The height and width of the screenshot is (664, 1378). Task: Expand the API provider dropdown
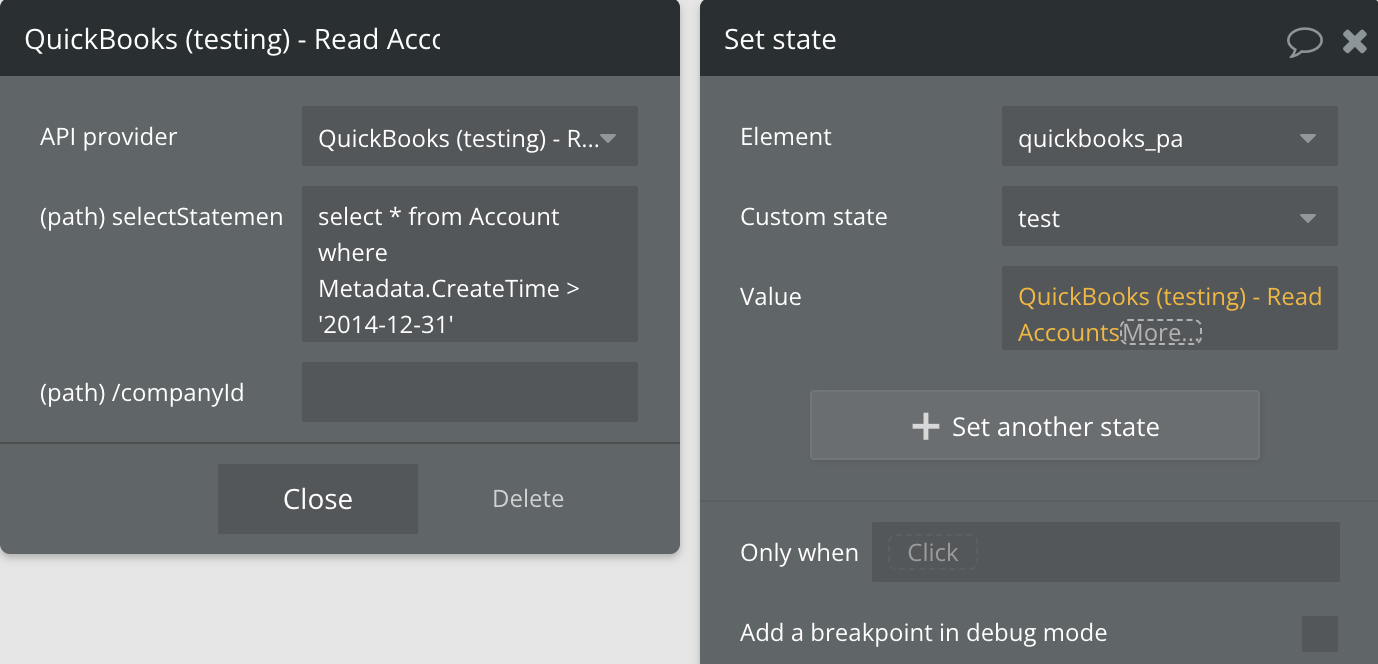tap(469, 137)
